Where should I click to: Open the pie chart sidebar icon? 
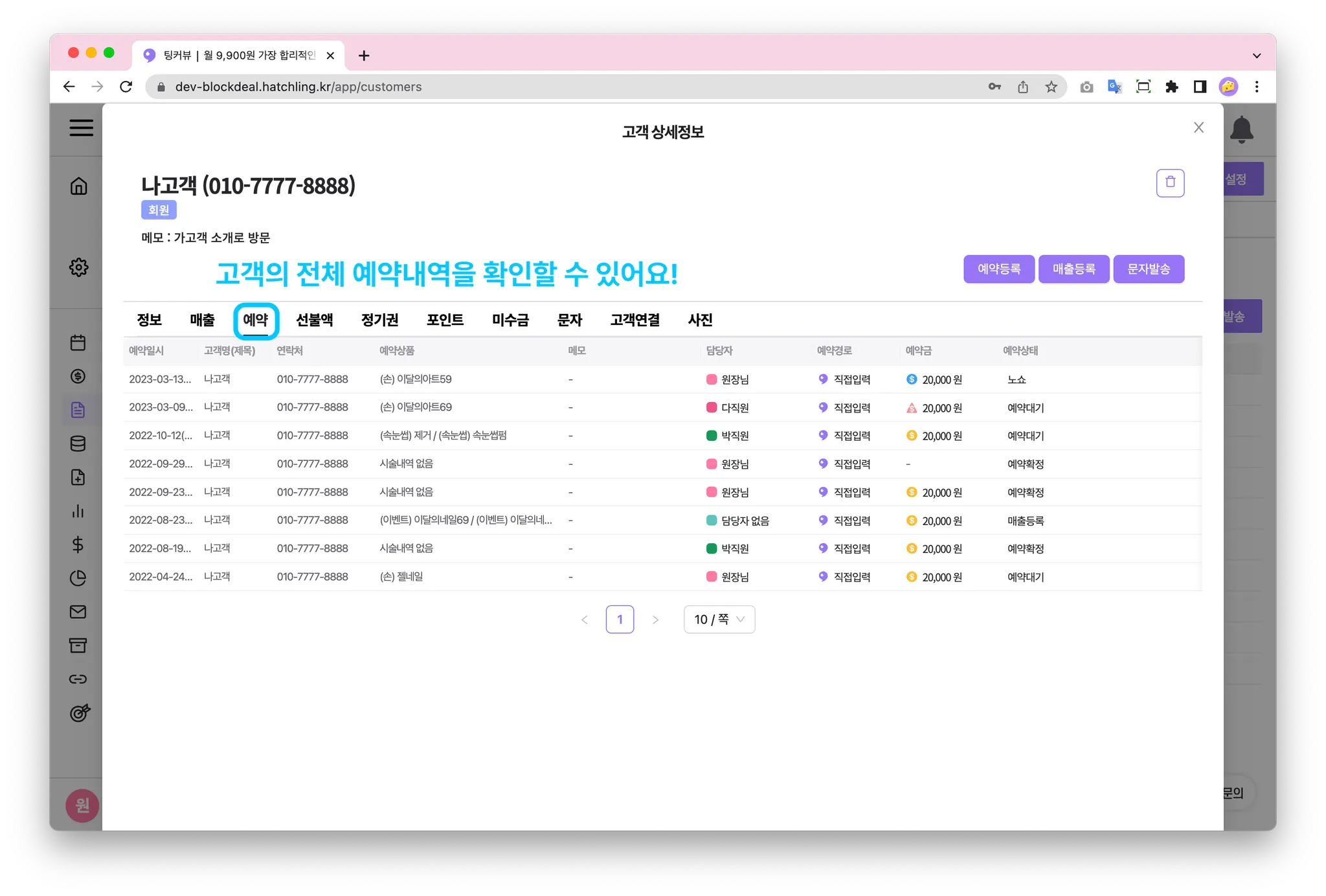point(78,578)
